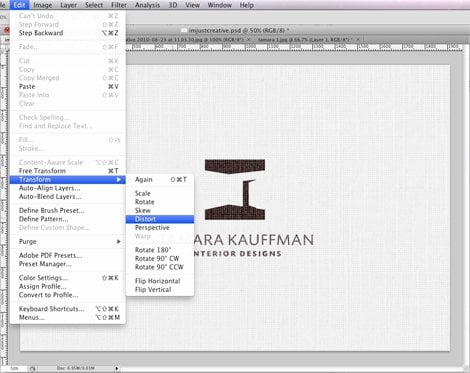Switch to the 2010-08-23 jpg document tab
Screen dimensions: 470x373
(x=187, y=39)
